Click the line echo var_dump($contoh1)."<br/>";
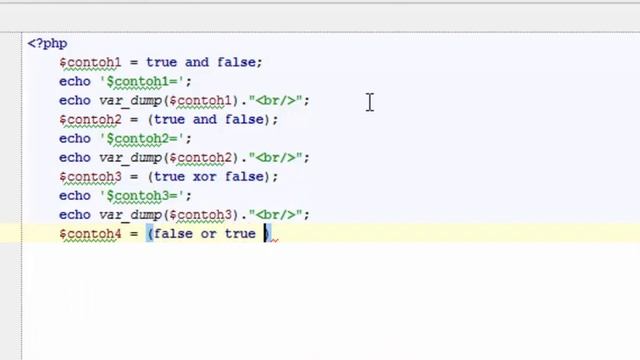640x360 pixels. tap(184, 100)
